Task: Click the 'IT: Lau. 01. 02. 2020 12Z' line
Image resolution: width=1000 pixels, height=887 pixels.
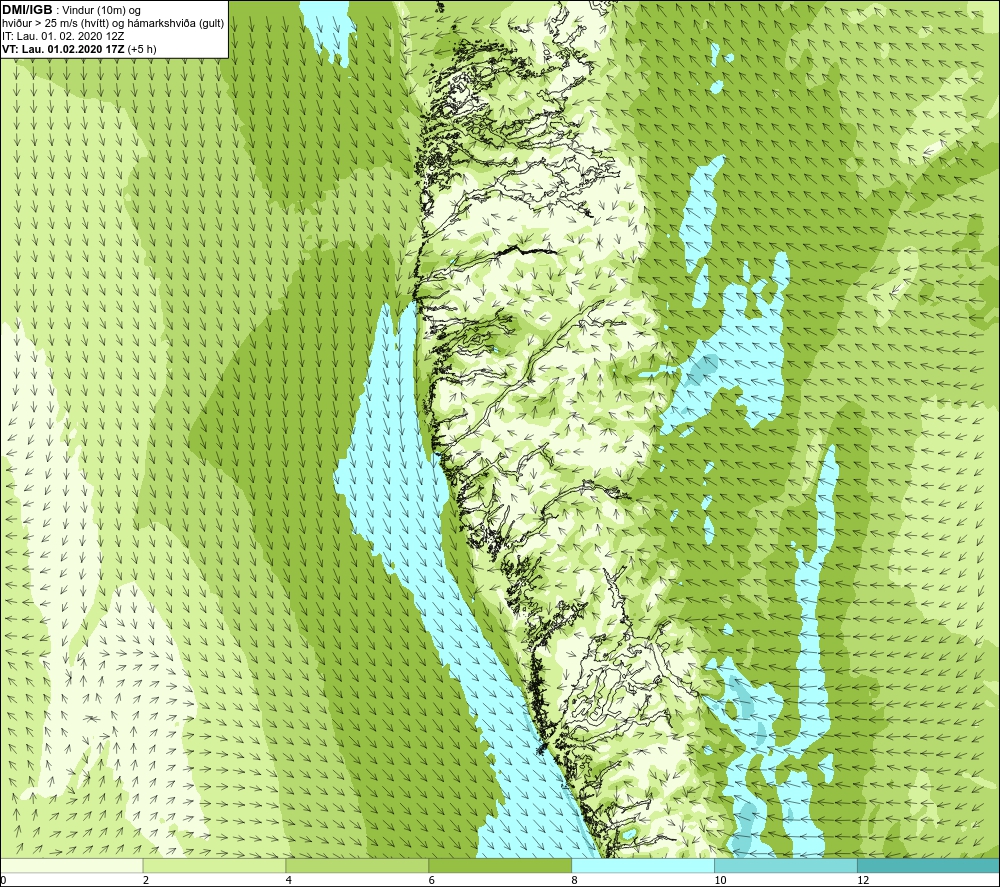Action: (63, 36)
